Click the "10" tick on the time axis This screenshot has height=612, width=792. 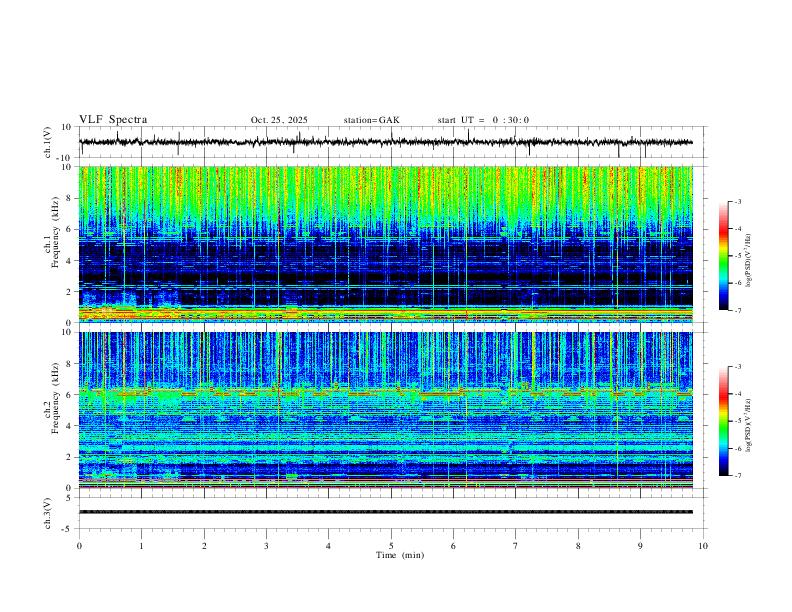(703, 546)
